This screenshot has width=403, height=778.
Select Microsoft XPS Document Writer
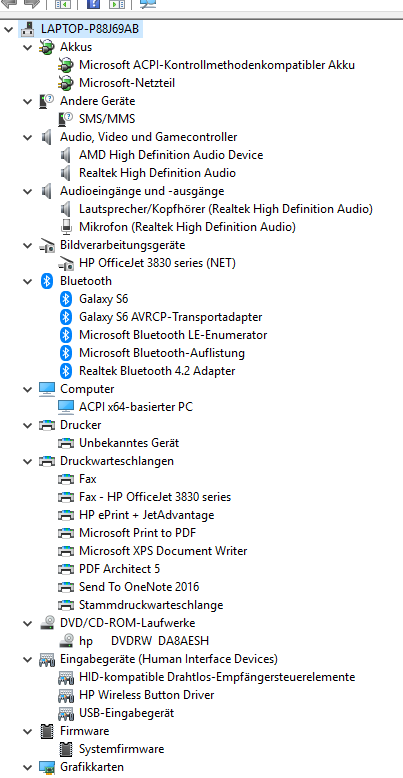[163, 551]
